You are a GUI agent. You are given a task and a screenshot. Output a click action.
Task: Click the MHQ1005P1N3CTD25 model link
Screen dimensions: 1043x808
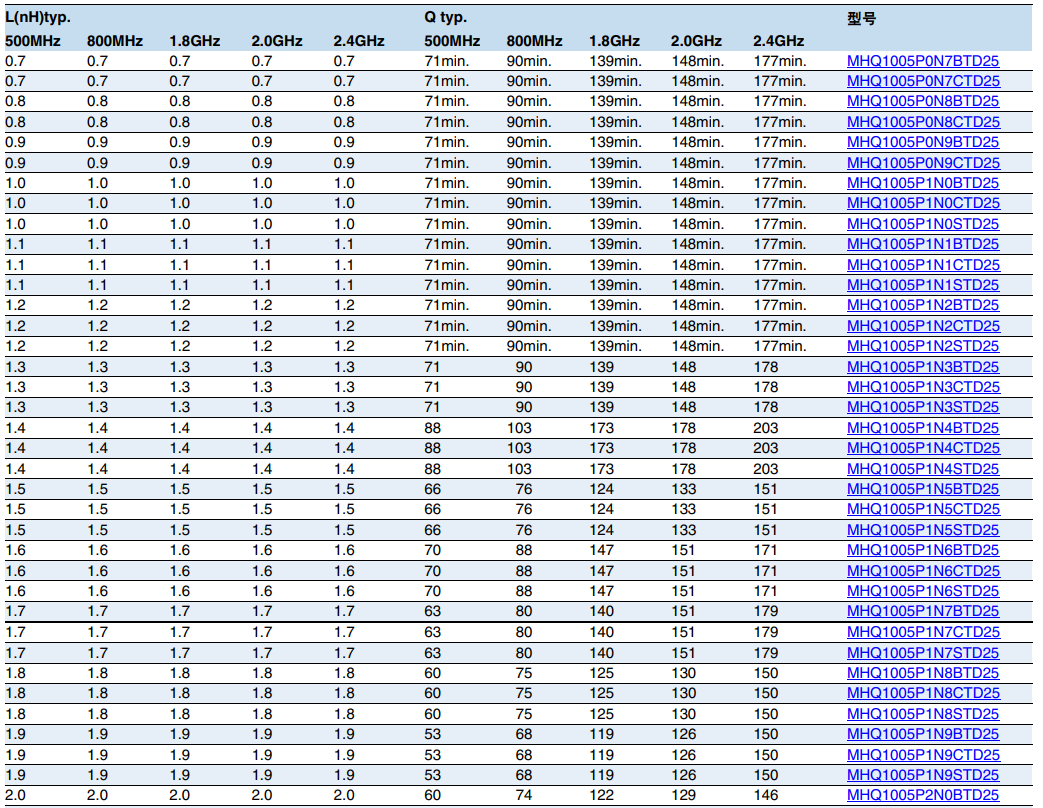click(923, 387)
